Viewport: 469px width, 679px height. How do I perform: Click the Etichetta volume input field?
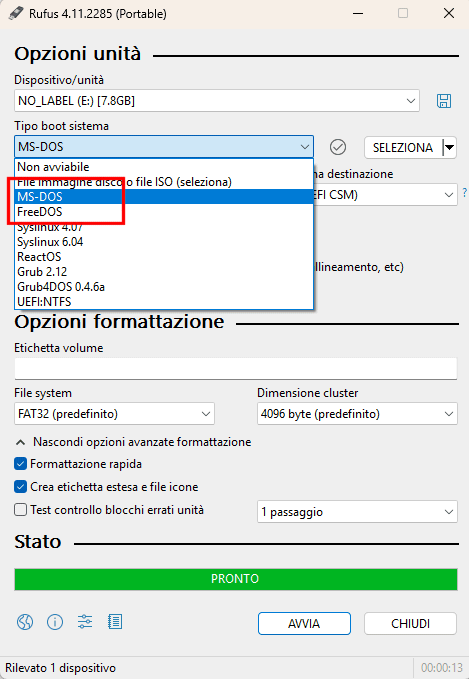(236, 369)
